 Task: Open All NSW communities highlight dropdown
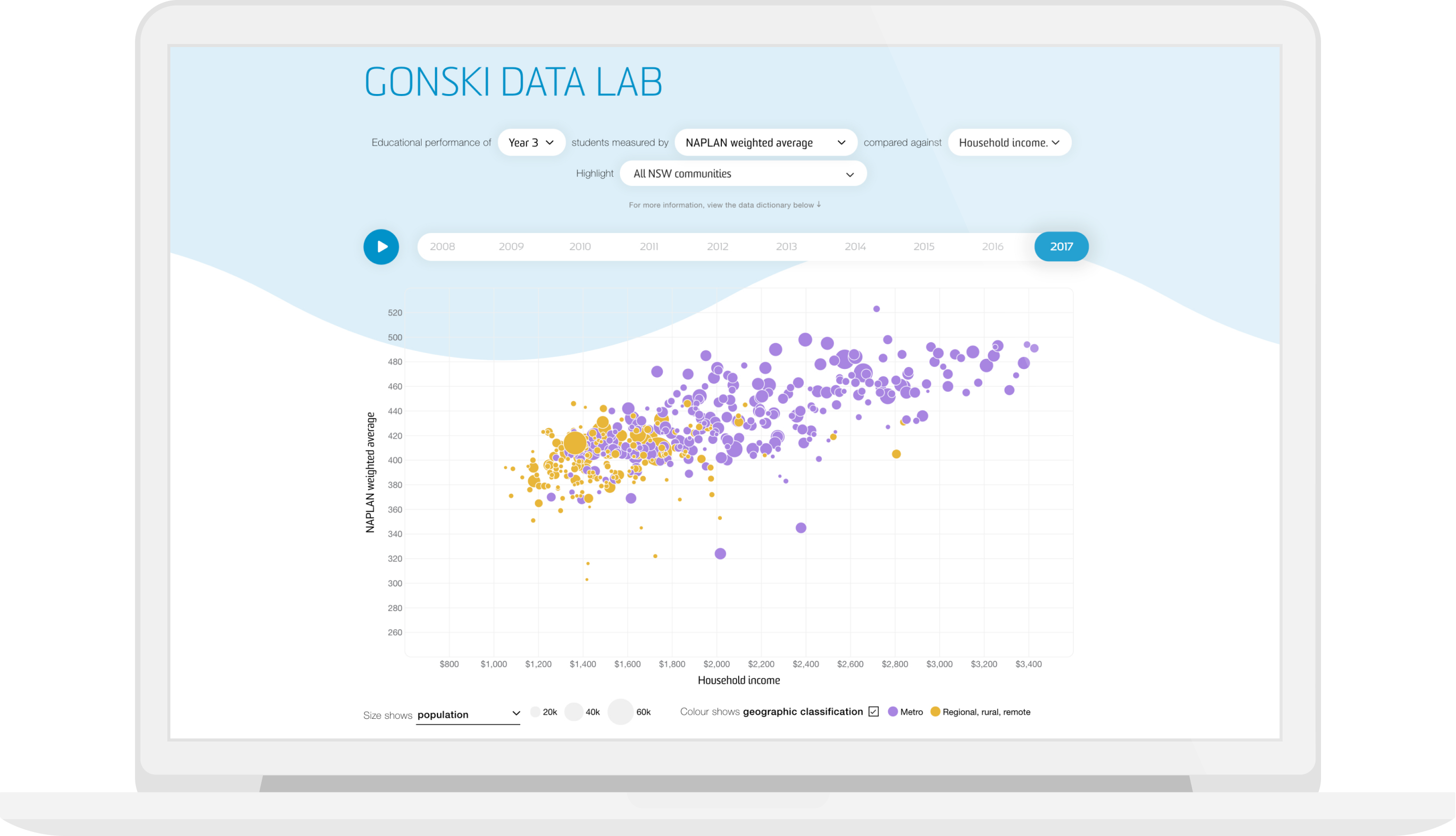pos(743,174)
